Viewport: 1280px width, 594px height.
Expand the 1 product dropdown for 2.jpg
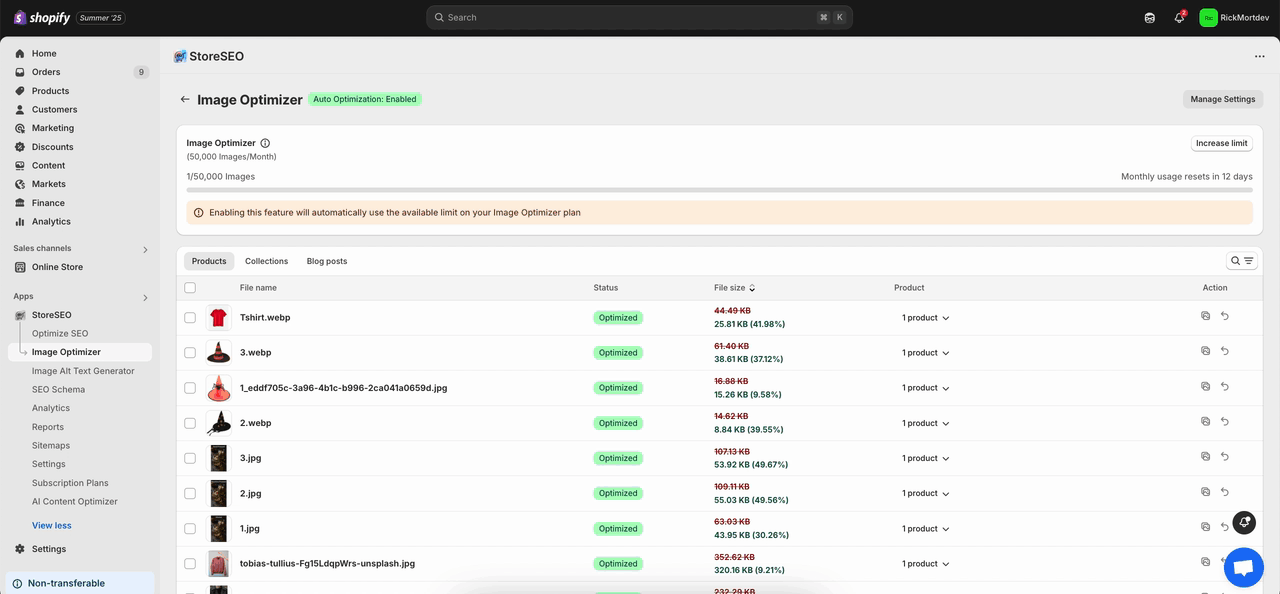coord(925,493)
